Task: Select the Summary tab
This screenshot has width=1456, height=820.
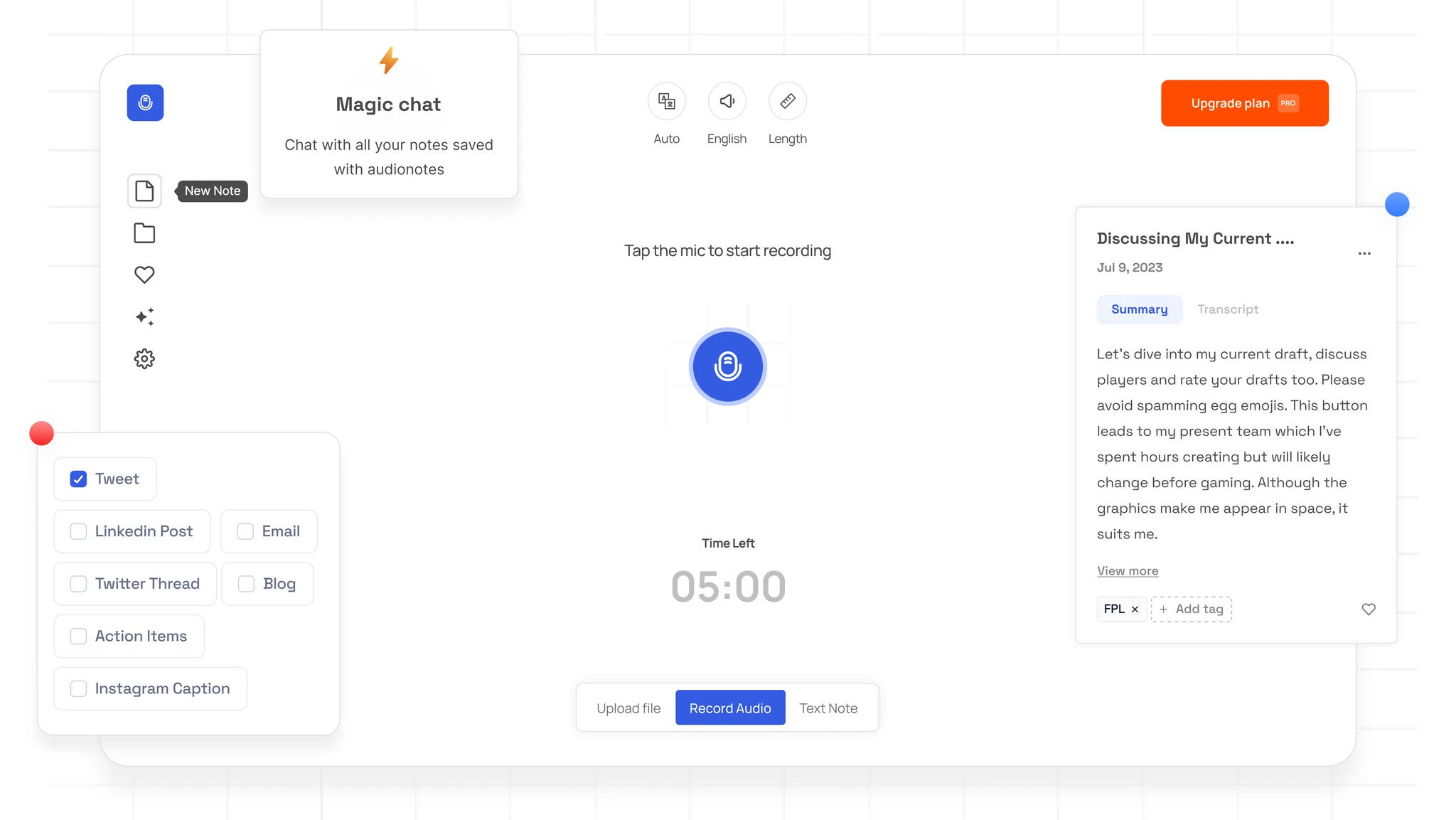Action: point(1139,309)
